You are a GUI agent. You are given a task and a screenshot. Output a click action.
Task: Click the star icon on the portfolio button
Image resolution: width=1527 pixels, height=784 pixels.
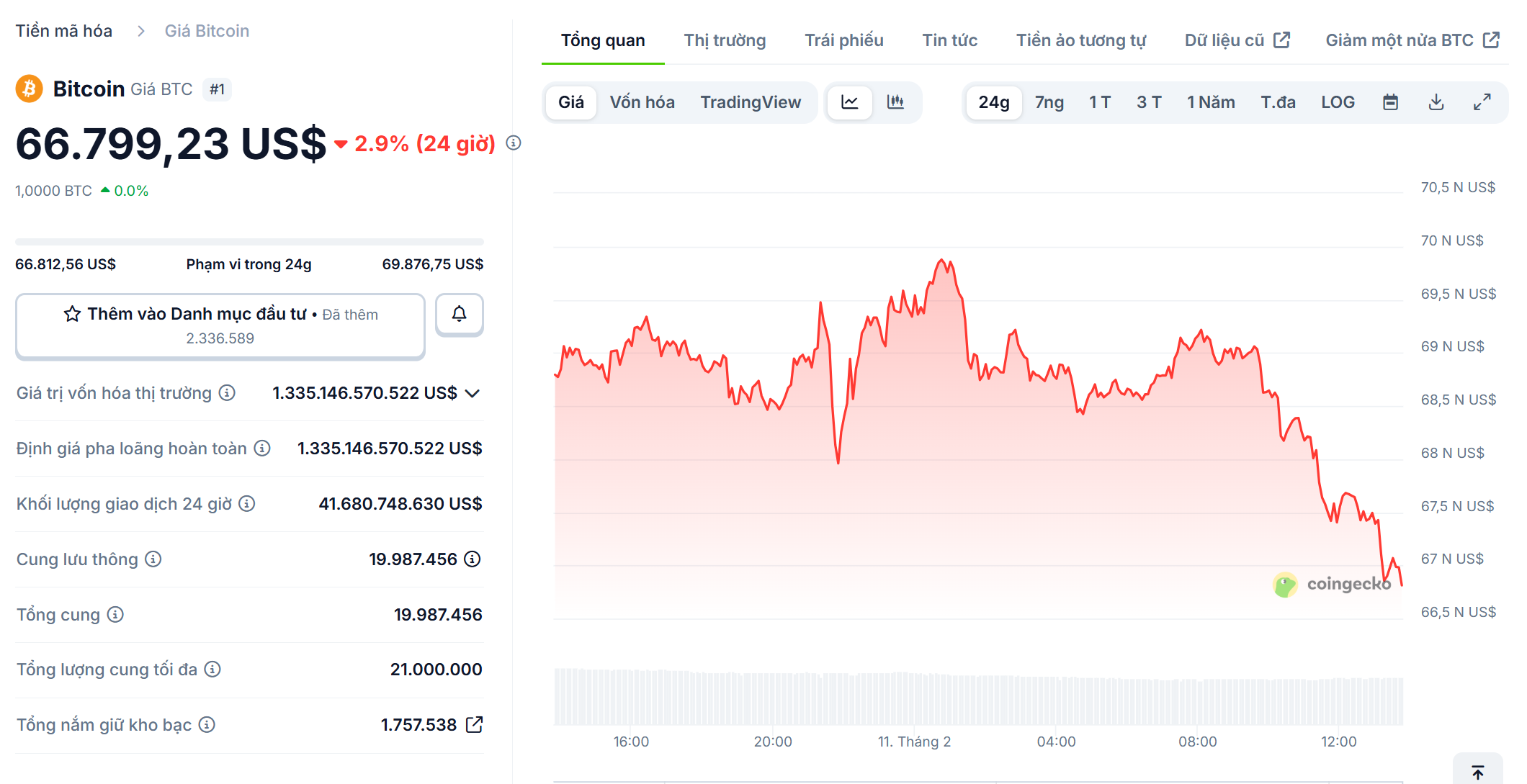click(x=71, y=314)
